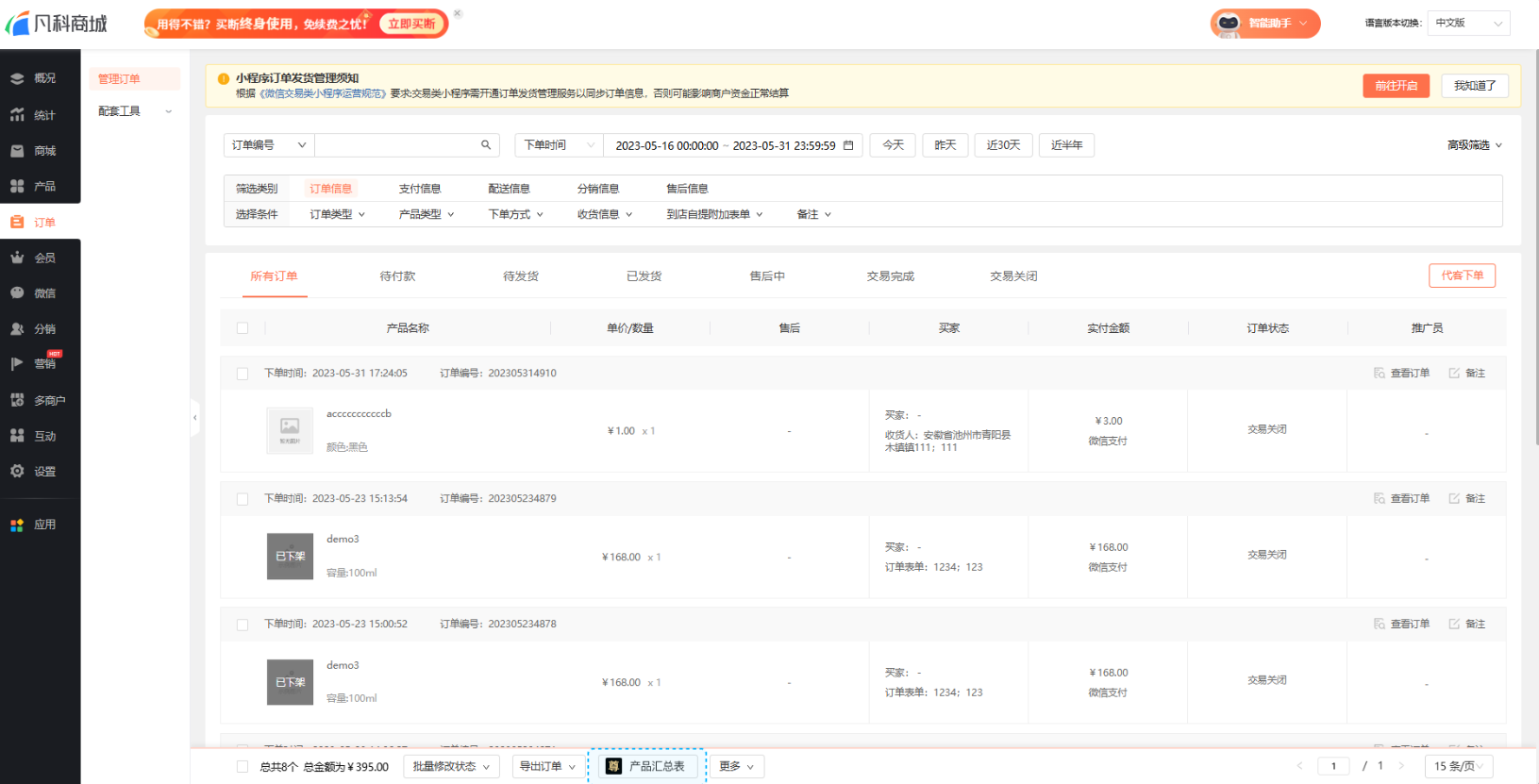Switch to the 交易完成 tab
The image size is (1539, 784).
point(891,276)
